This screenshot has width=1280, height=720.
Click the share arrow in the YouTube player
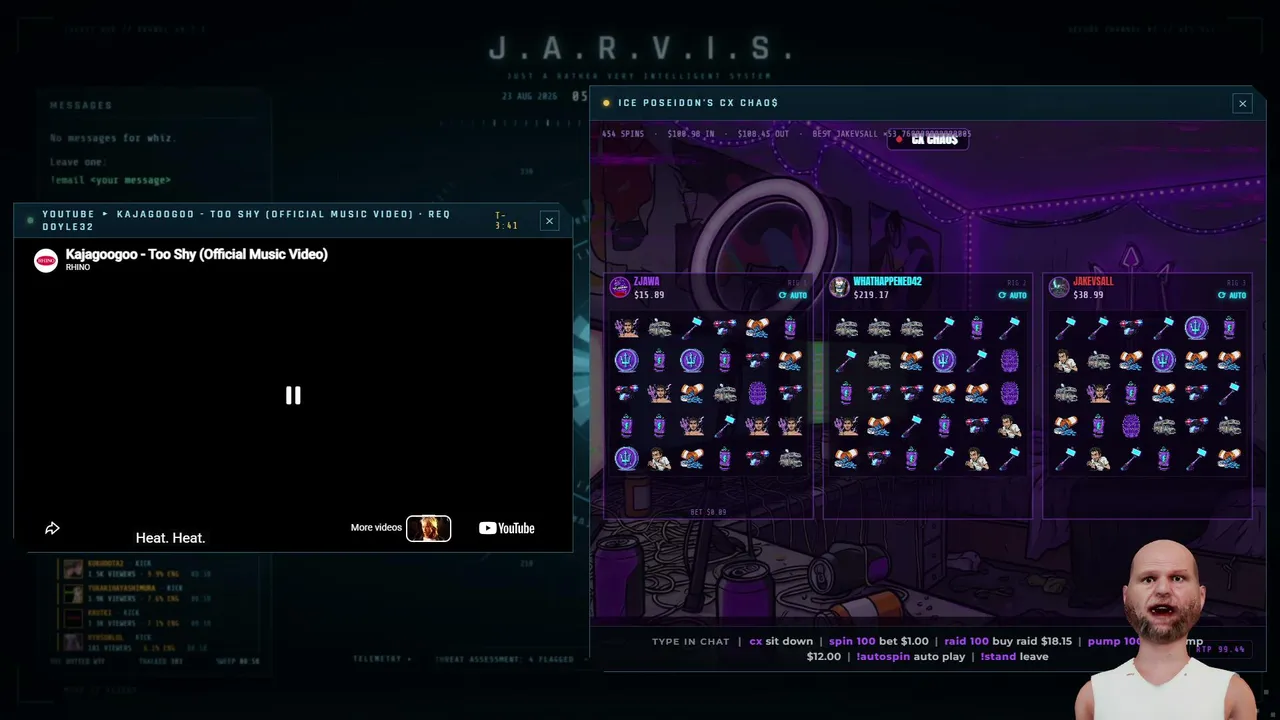click(x=53, y=528)
